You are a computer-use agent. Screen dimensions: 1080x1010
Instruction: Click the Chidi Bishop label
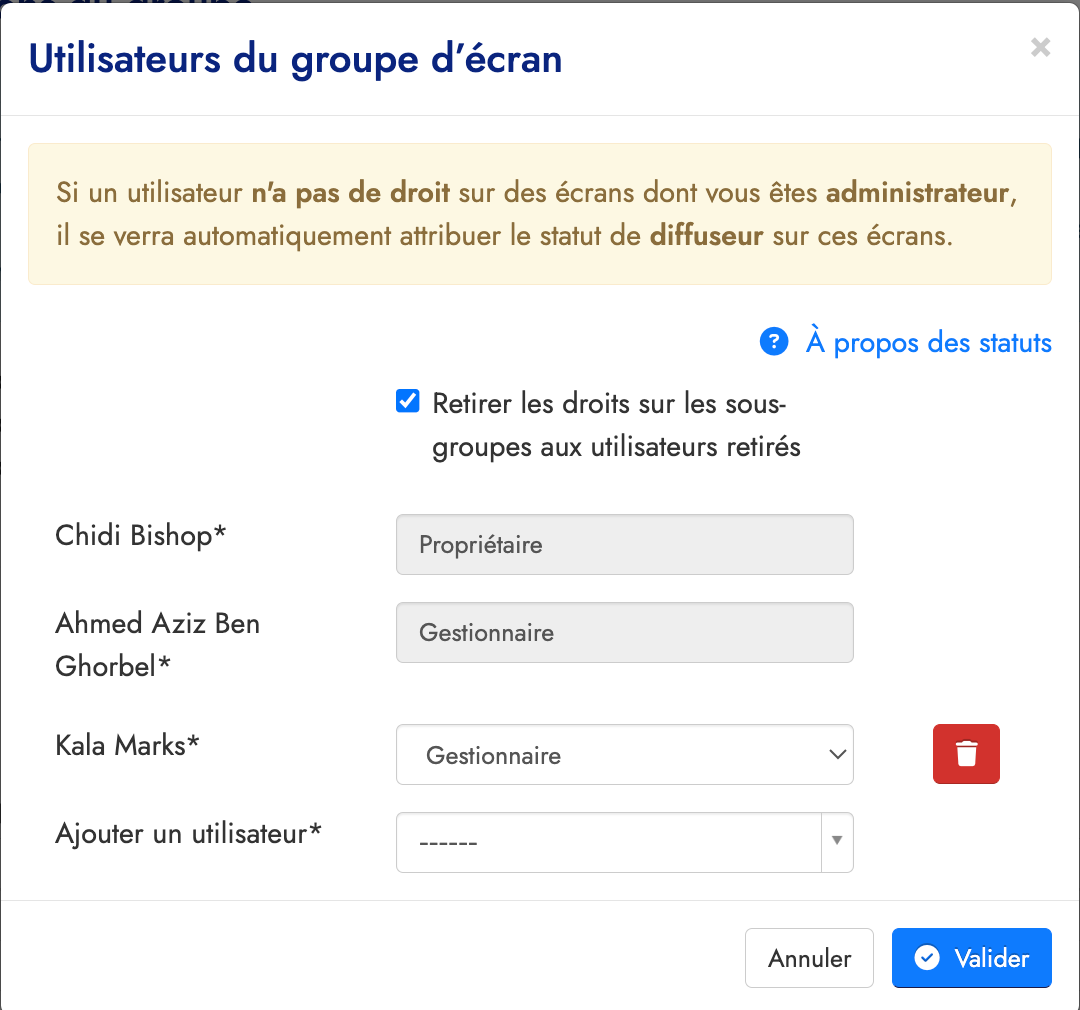point(141,535)
